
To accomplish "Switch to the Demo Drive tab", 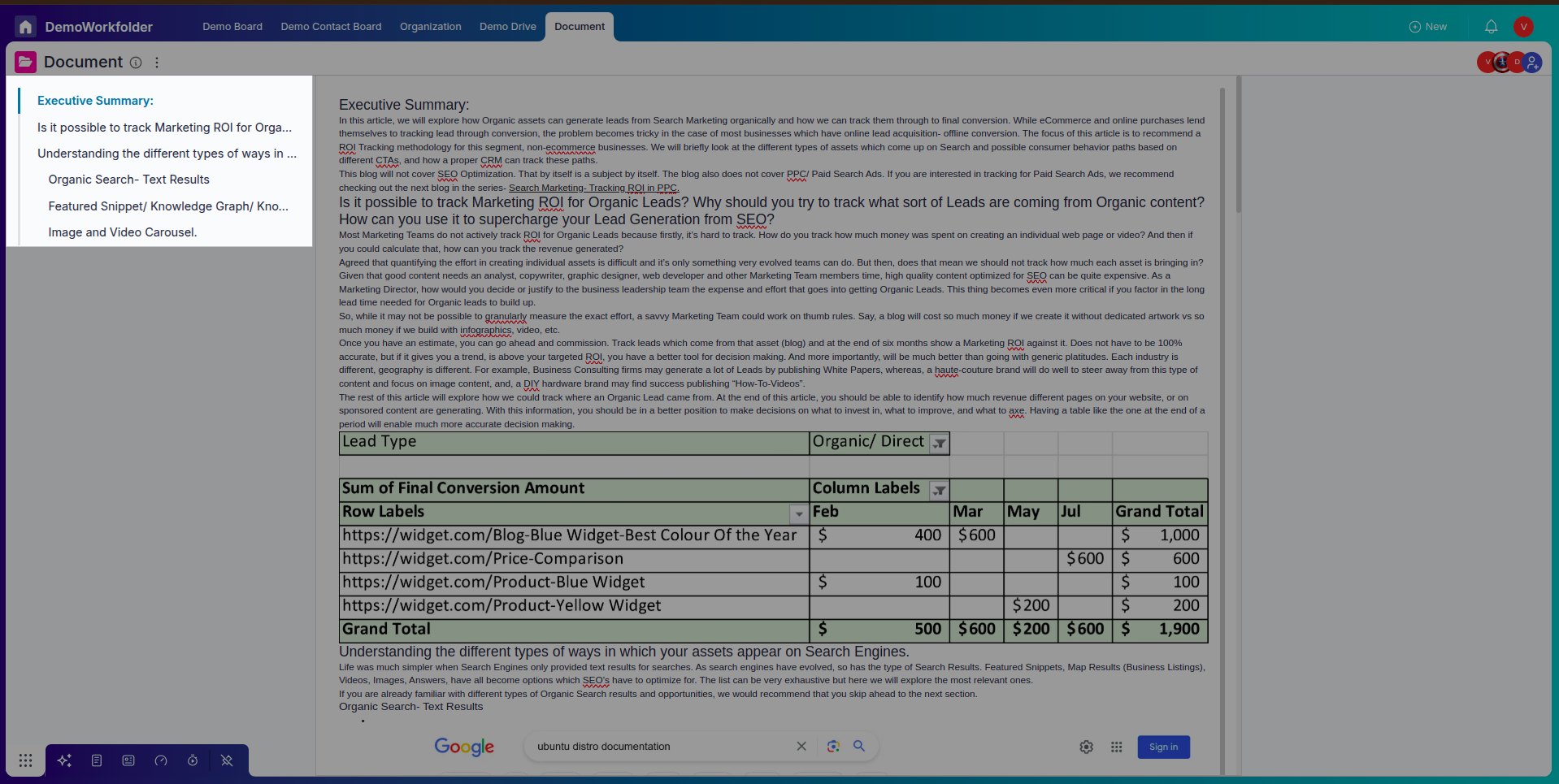I will [x=508, y=27].
